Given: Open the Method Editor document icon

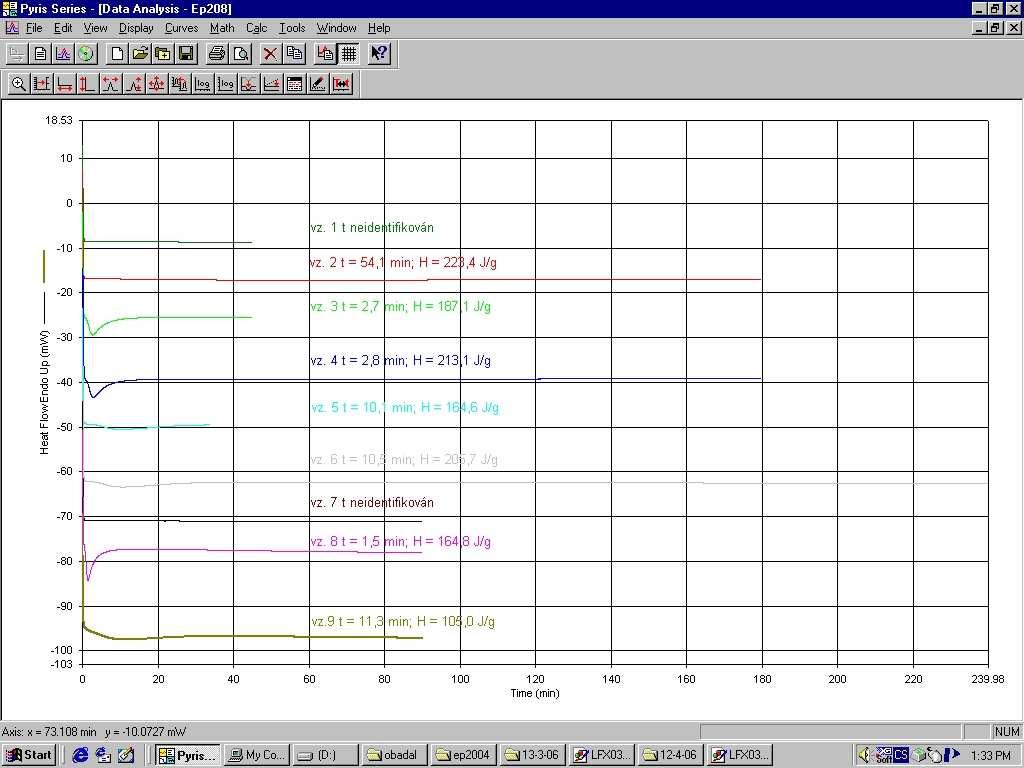Looking at the screenshot, I should [x=40, y=54].
